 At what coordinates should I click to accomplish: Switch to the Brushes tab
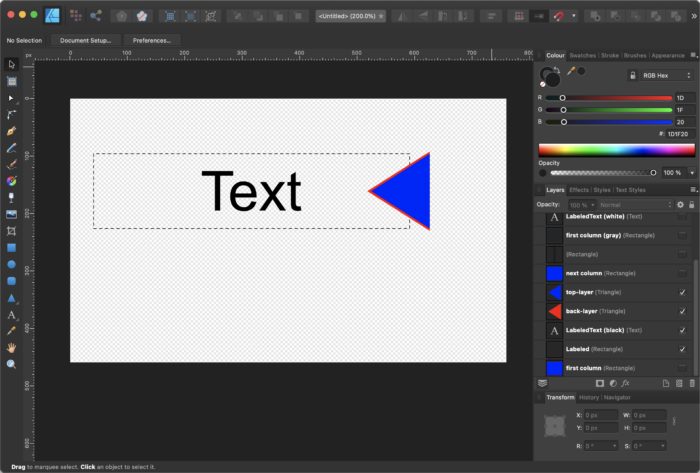click(635, 56)
